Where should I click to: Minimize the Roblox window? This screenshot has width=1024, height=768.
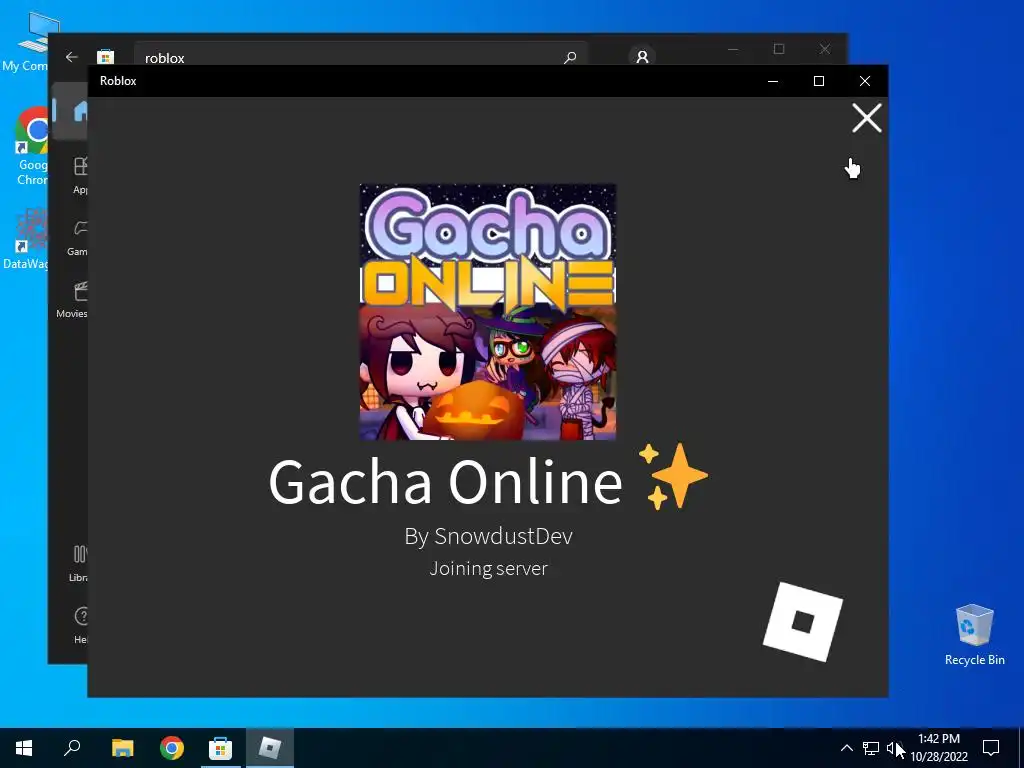pos(773,81)
